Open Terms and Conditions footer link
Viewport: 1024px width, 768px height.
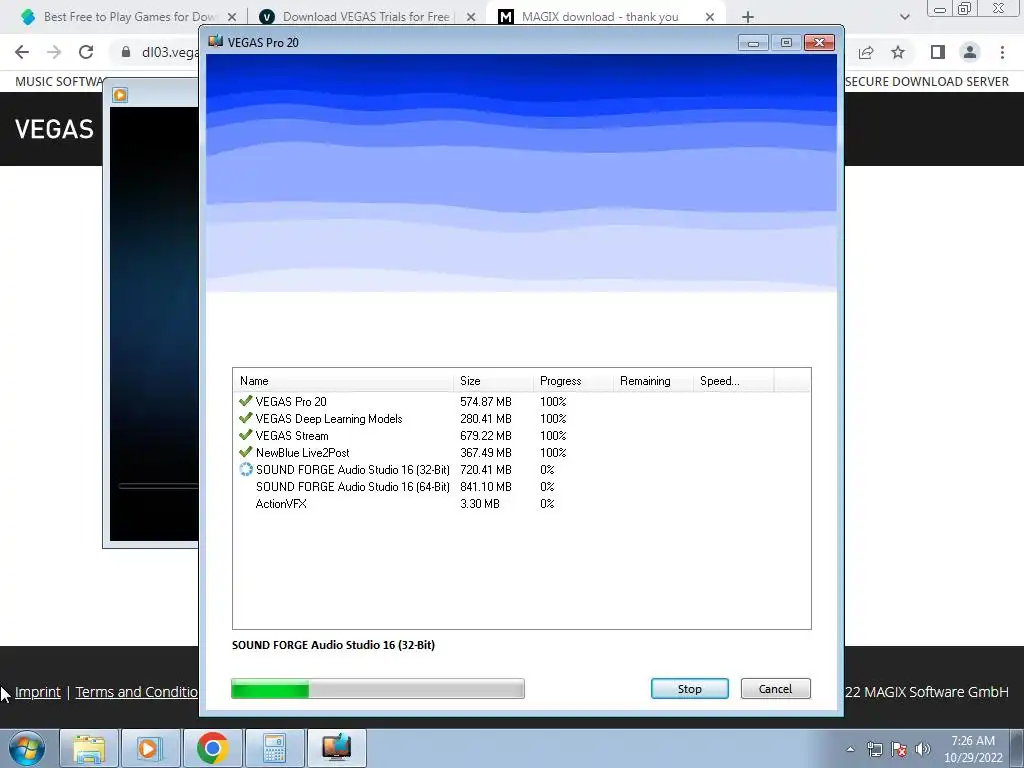pyautogui.click(x=136, y=692)
